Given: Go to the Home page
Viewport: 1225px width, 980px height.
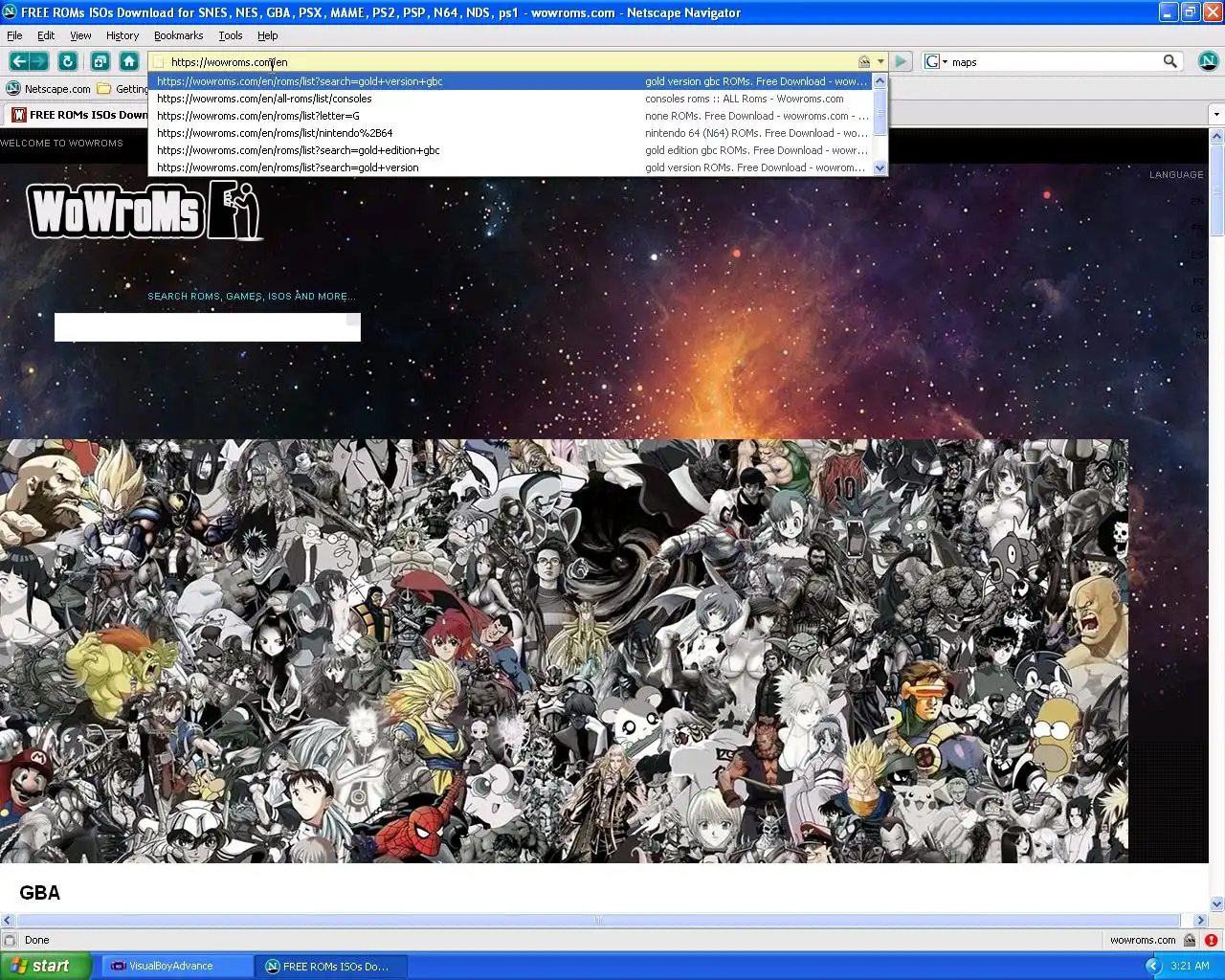Looking at the screenshot, I should [x=129, y=61].
